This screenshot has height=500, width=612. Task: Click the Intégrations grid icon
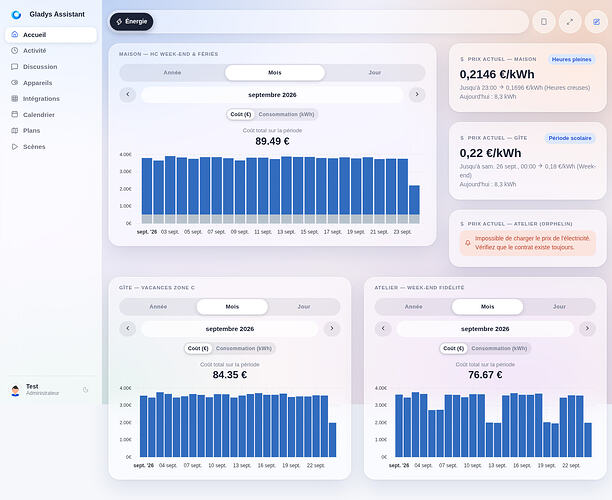[15, 98]
